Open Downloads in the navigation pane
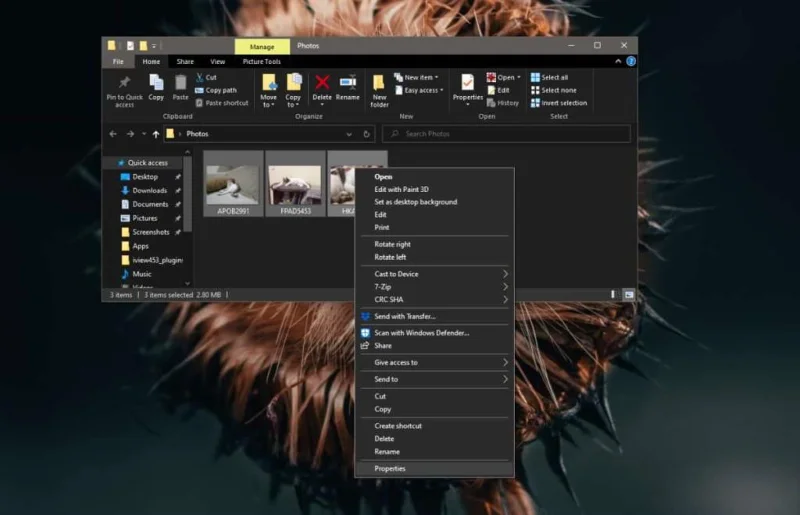 click(x=149, y=190)
